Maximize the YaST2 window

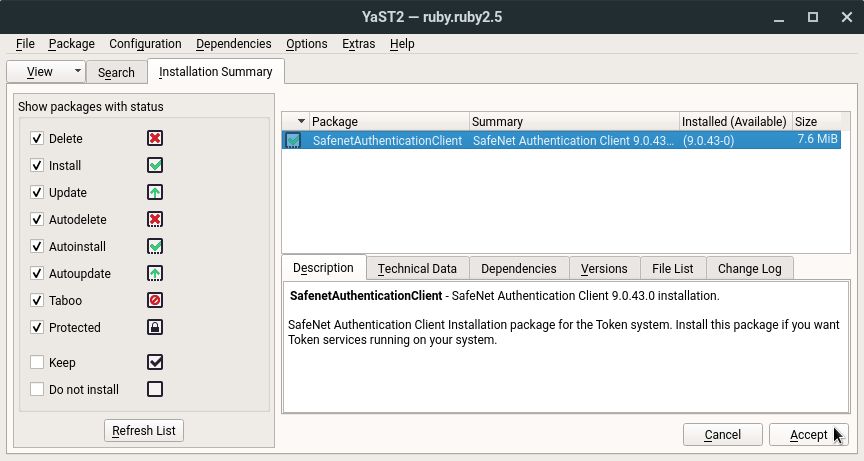tap(813, 17)
